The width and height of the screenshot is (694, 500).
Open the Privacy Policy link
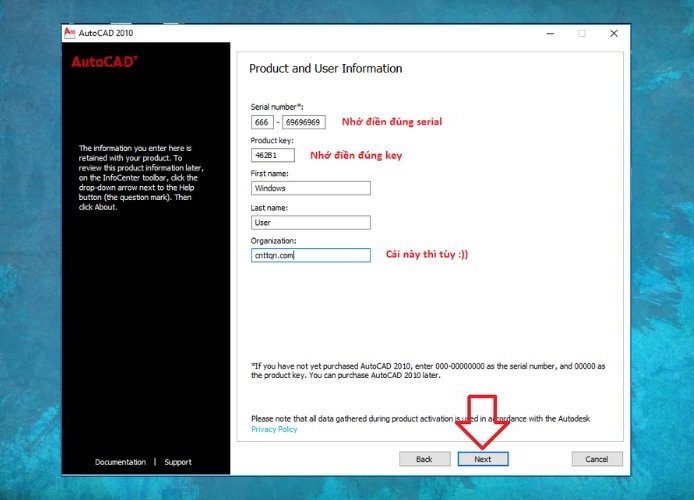tap(274, 429)
